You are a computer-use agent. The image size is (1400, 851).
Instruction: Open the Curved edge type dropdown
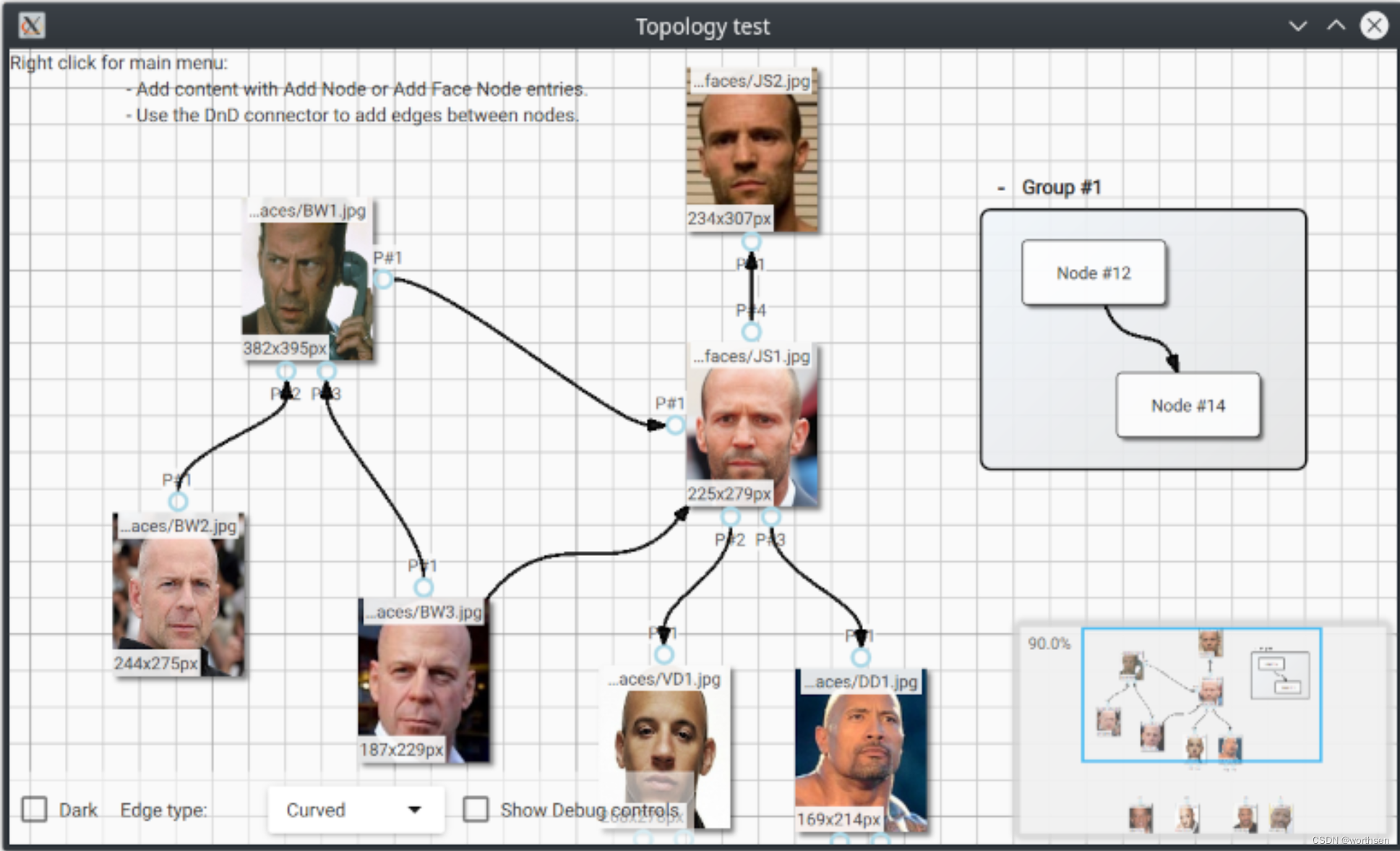click(x=355, y=810)
